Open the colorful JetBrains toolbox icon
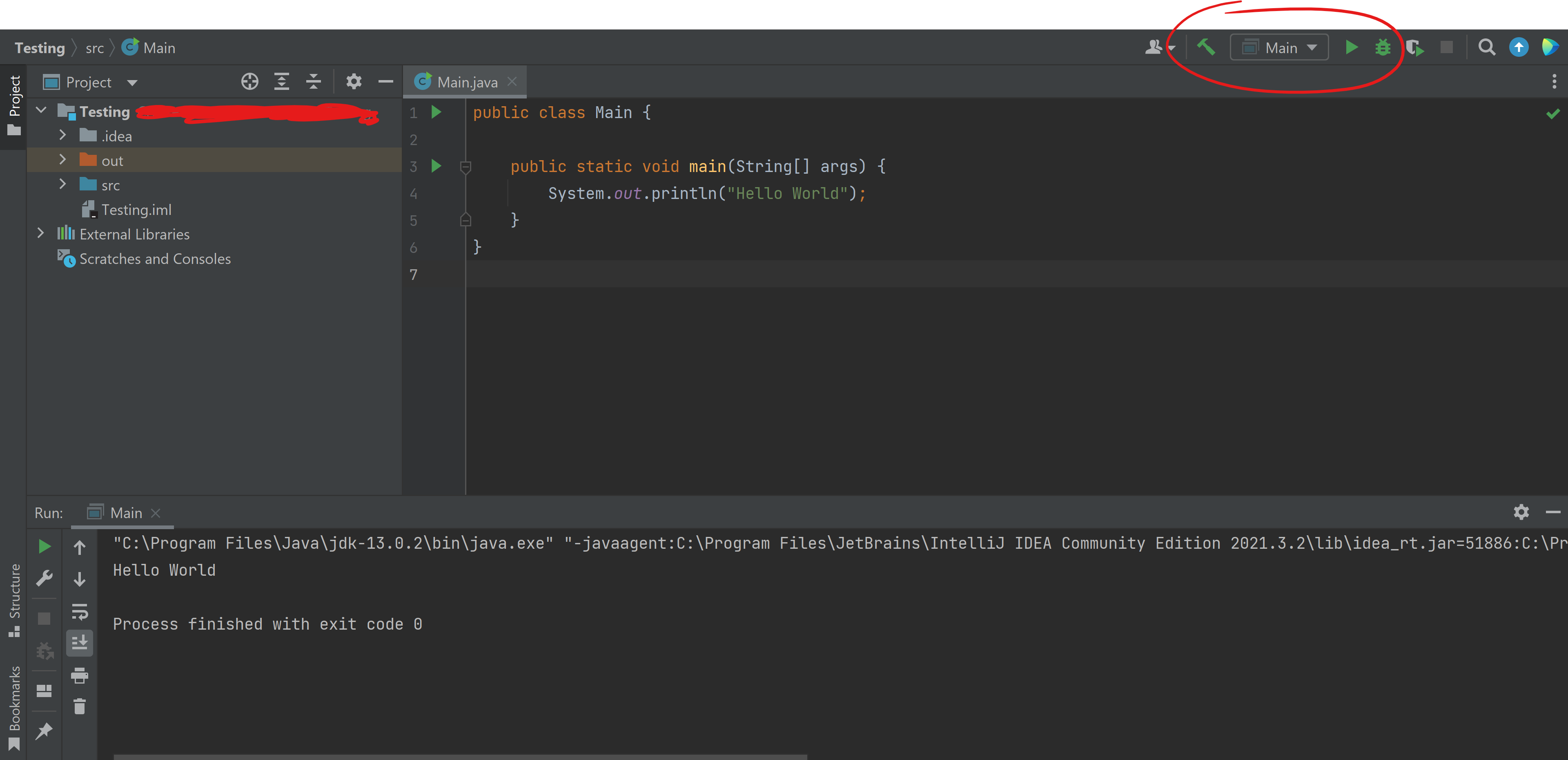The image size is (1568, 760). pos(1550,47)
